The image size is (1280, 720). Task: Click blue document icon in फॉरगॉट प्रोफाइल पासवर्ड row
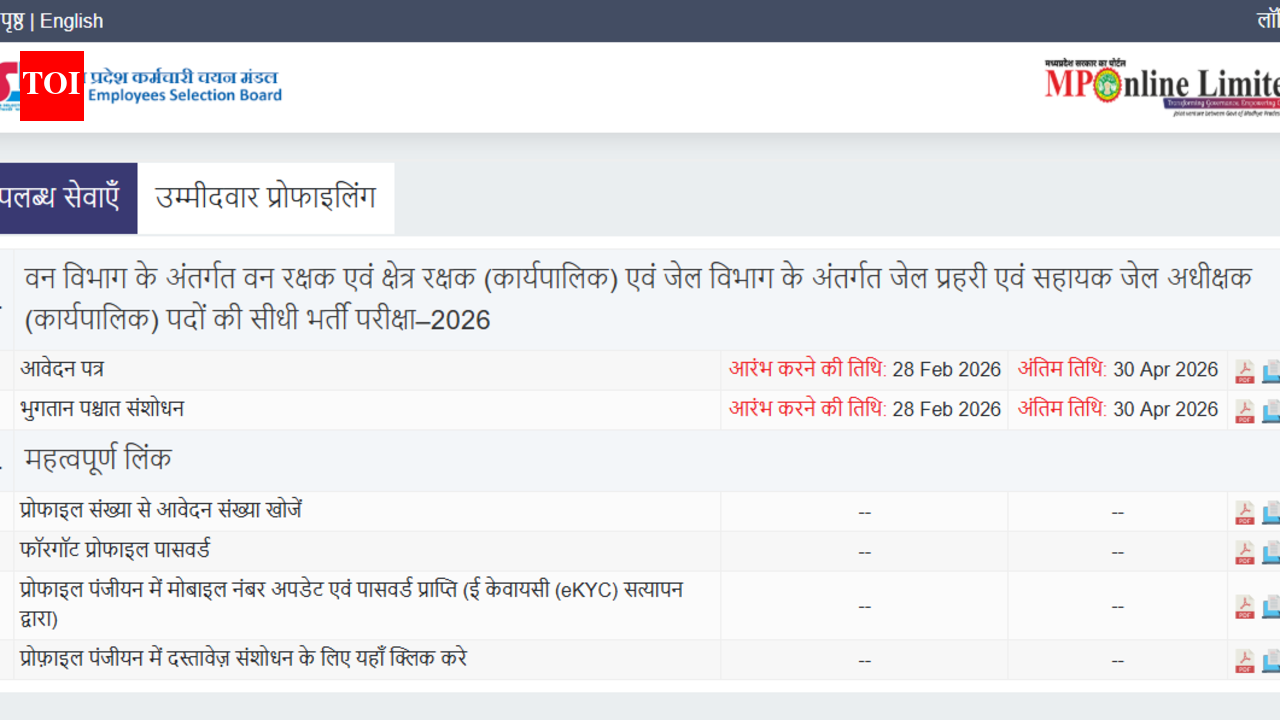[1271, 552]
